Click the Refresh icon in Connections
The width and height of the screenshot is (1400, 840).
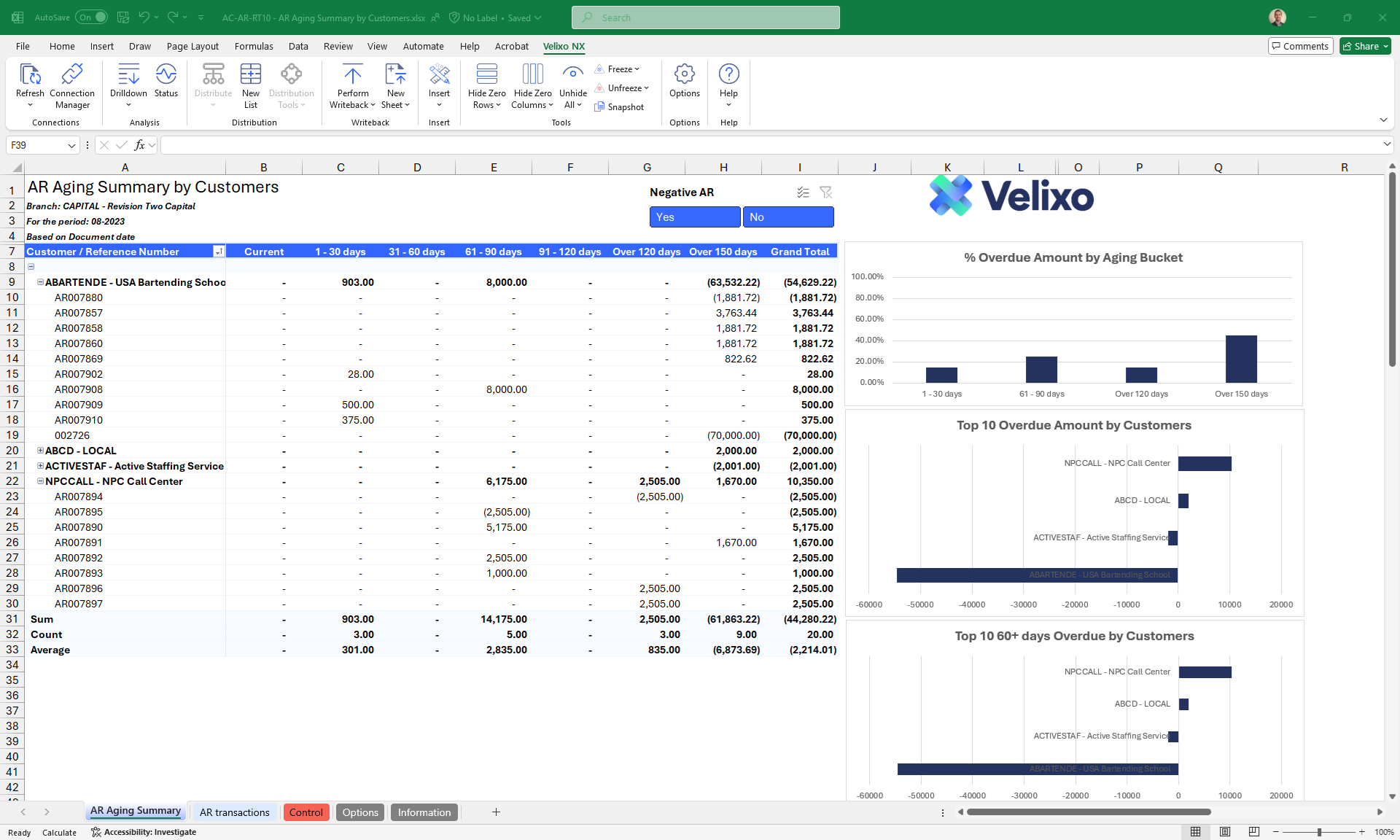coord(30,75)
